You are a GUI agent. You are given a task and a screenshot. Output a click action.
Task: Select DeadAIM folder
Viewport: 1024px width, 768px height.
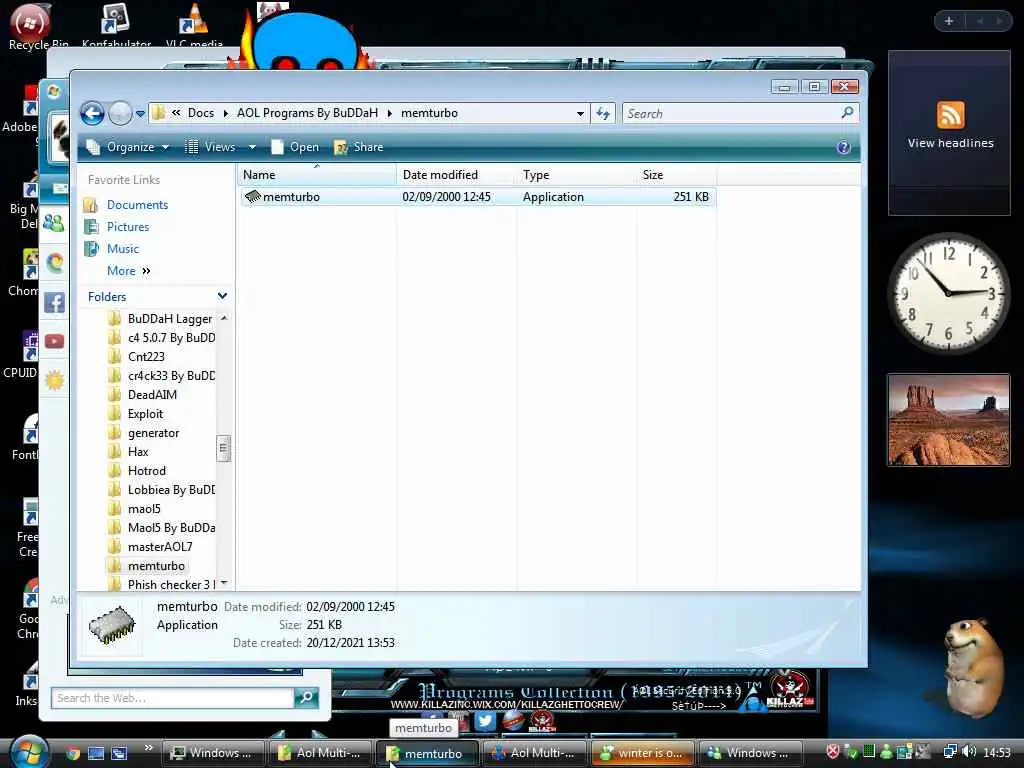(152, 394)
